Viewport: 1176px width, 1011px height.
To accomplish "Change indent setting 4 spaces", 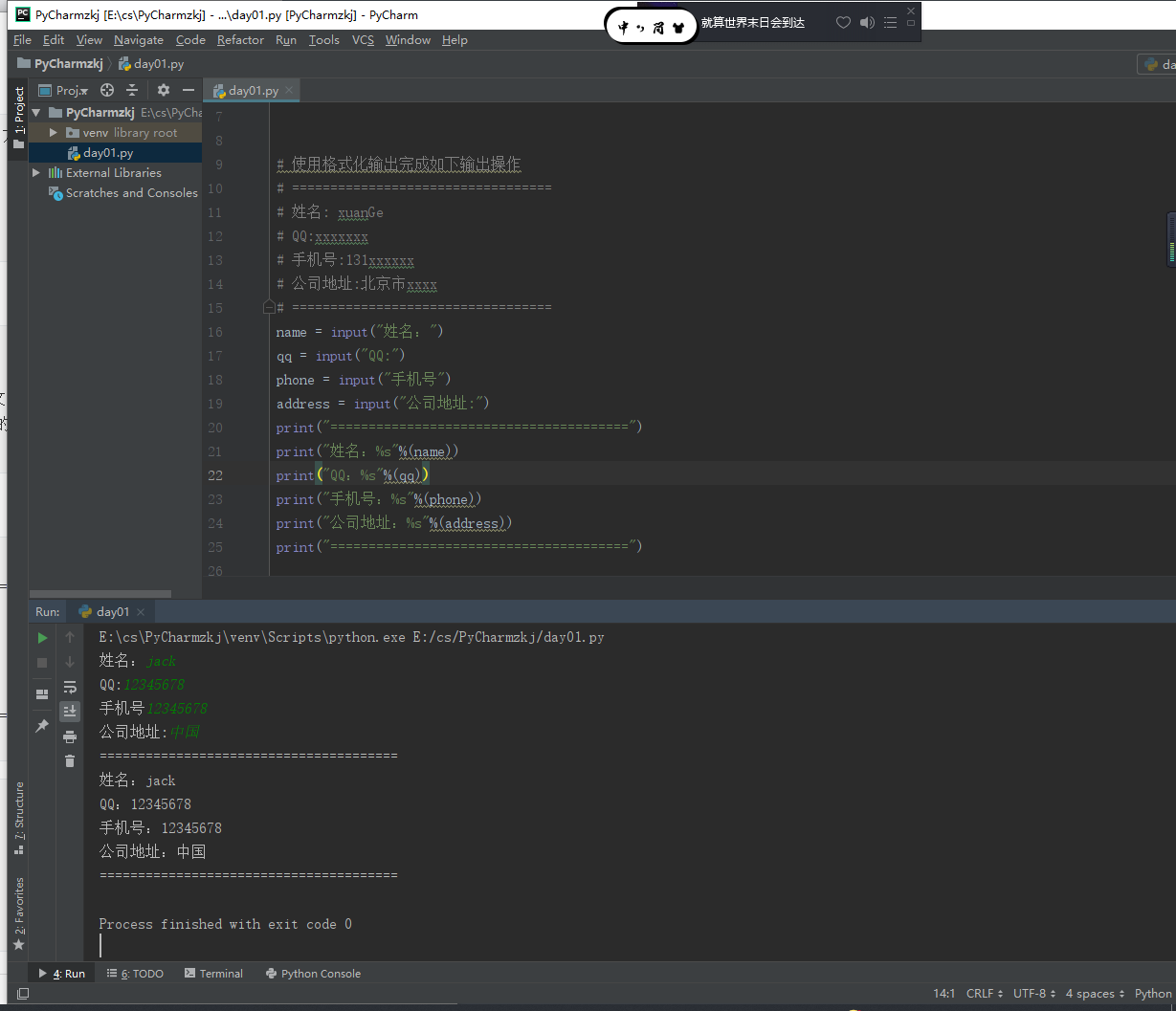I will 1095,994.
